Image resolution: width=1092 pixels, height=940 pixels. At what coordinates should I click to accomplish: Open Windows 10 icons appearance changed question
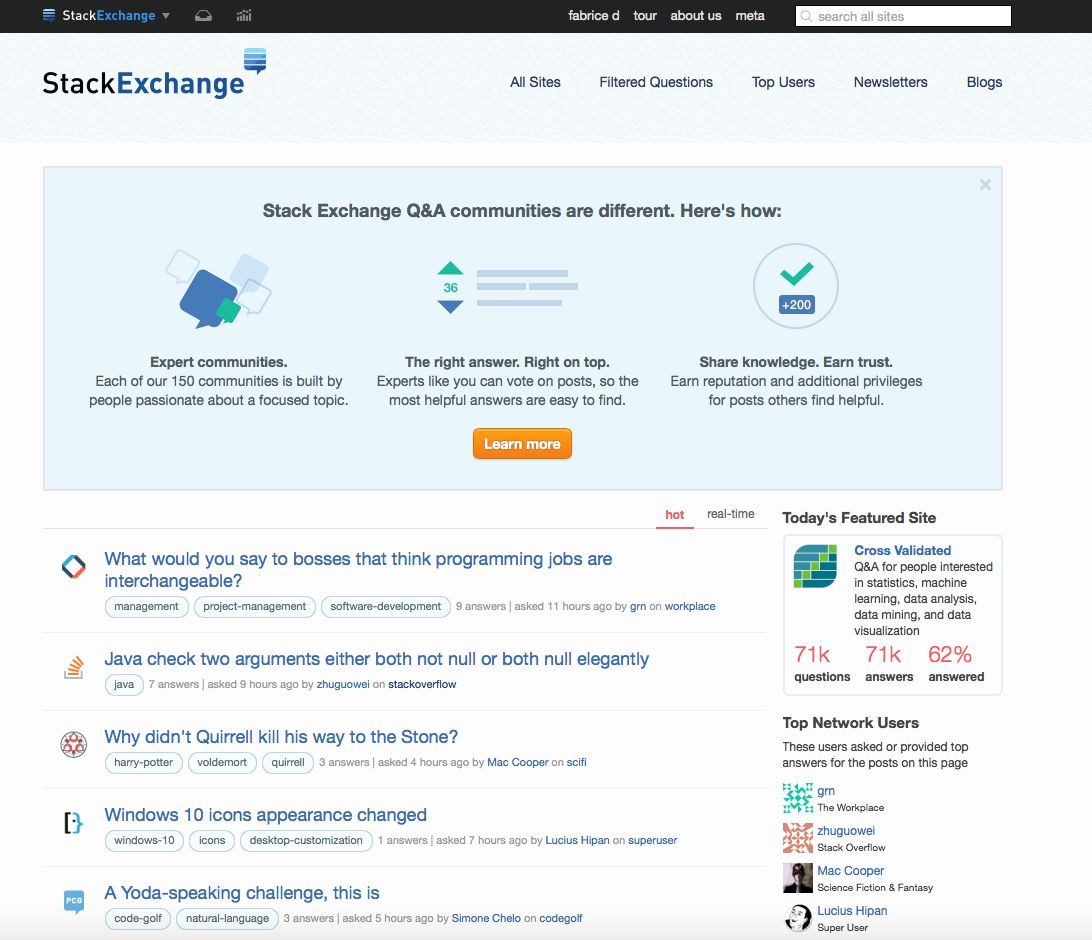click(x=265, y=815)
